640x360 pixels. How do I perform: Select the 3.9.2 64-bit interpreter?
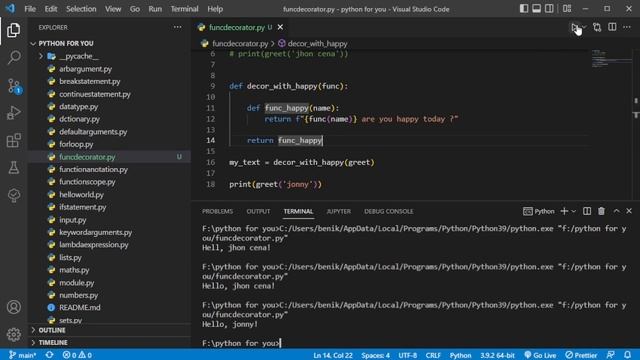pos(497,355)
